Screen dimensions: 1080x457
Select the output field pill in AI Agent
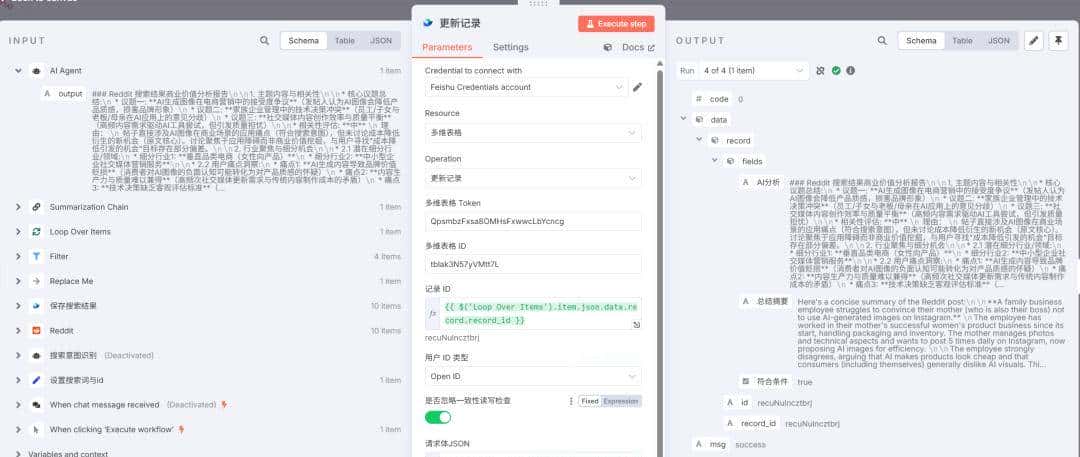click(x=64, y=93)
